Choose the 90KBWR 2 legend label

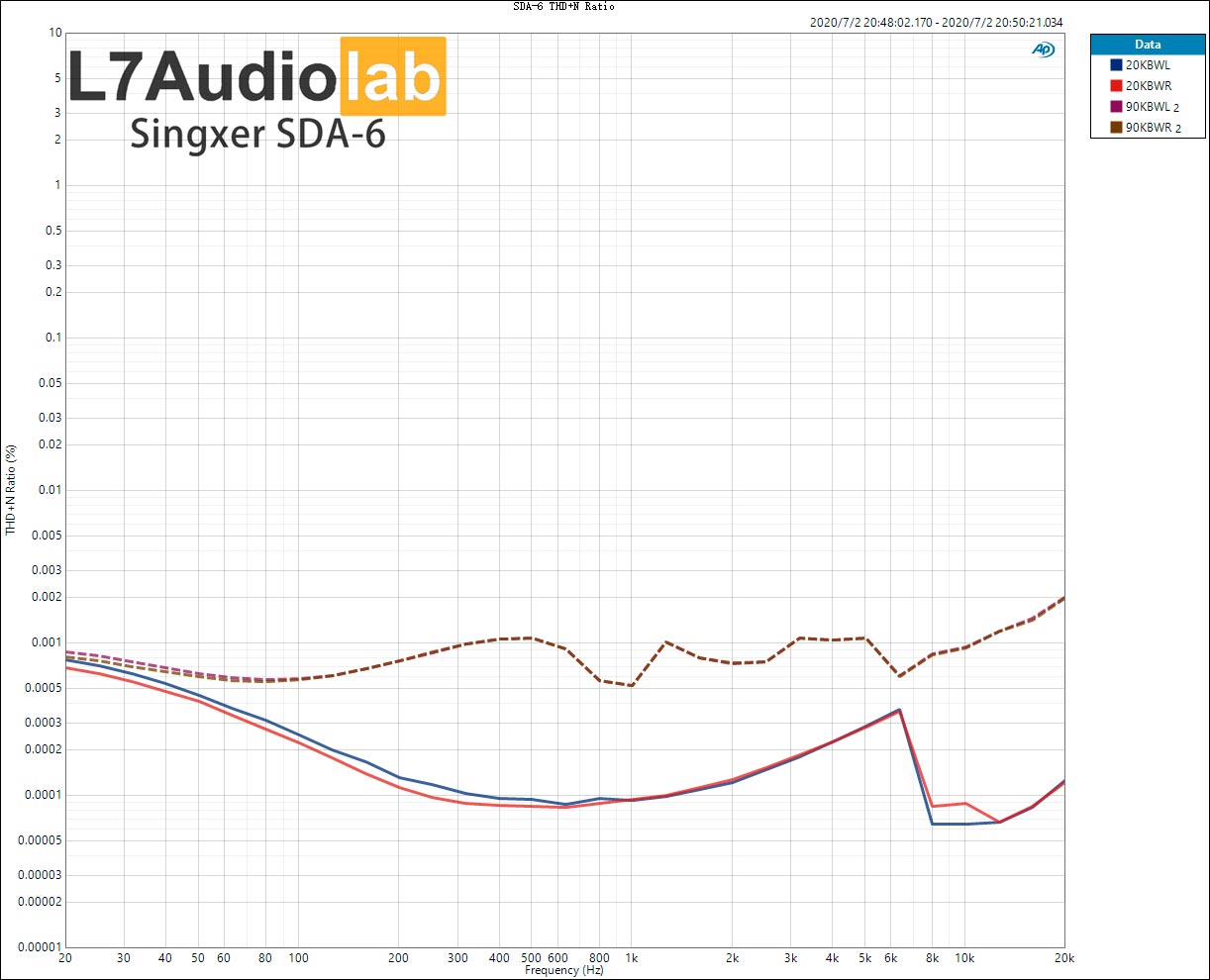pos(1152,128)
